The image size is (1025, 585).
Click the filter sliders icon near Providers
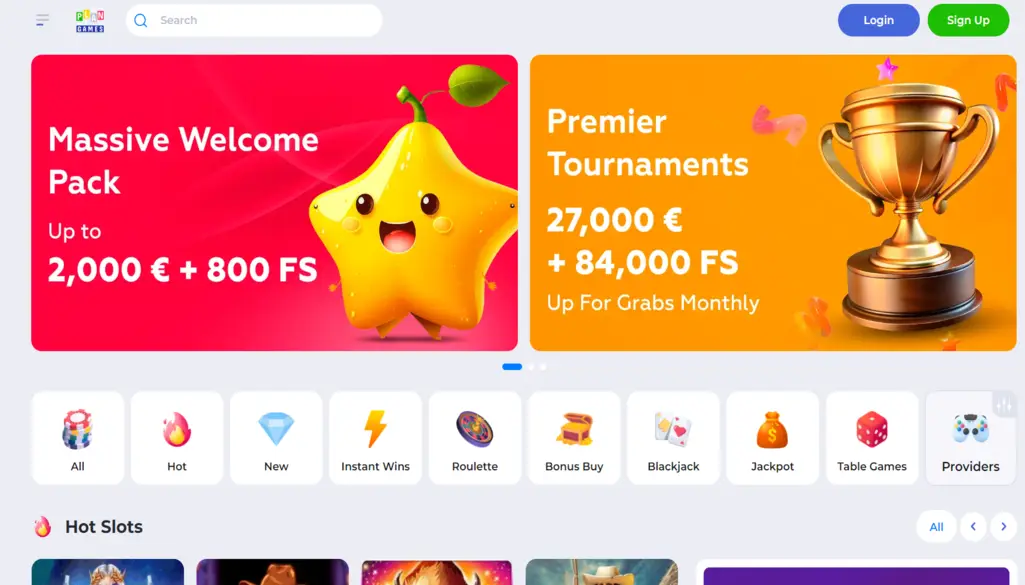[1004, 405]
